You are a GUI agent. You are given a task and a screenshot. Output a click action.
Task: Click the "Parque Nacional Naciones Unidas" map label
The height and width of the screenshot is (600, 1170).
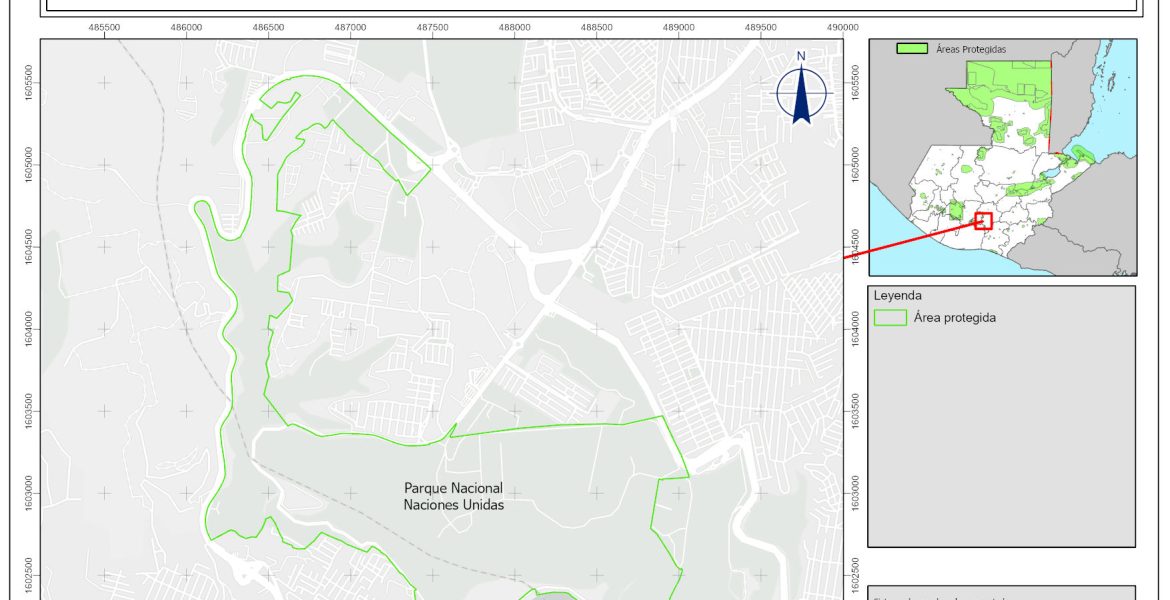pyautogui.click(x=453, y=497)
